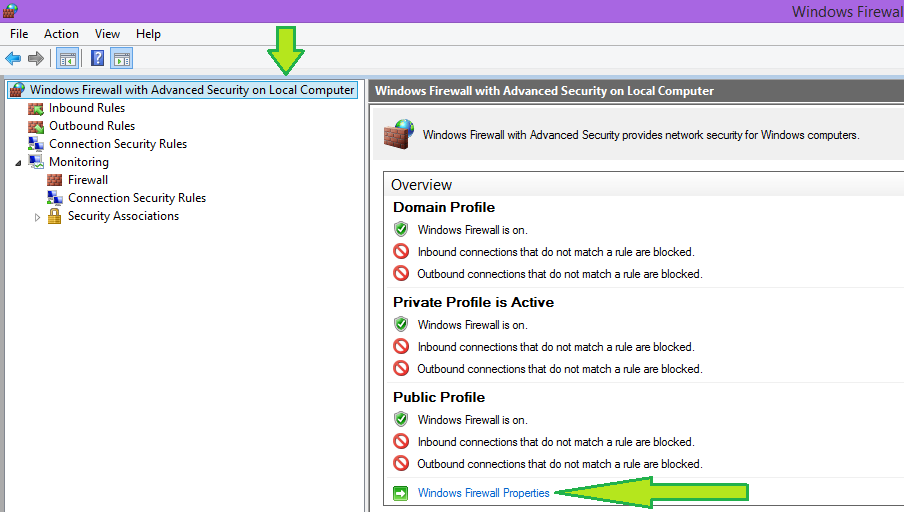Click the Monitoring node icon
Image resolution: width=904 pixels, height=512 pixels.
tap(36, 162)
